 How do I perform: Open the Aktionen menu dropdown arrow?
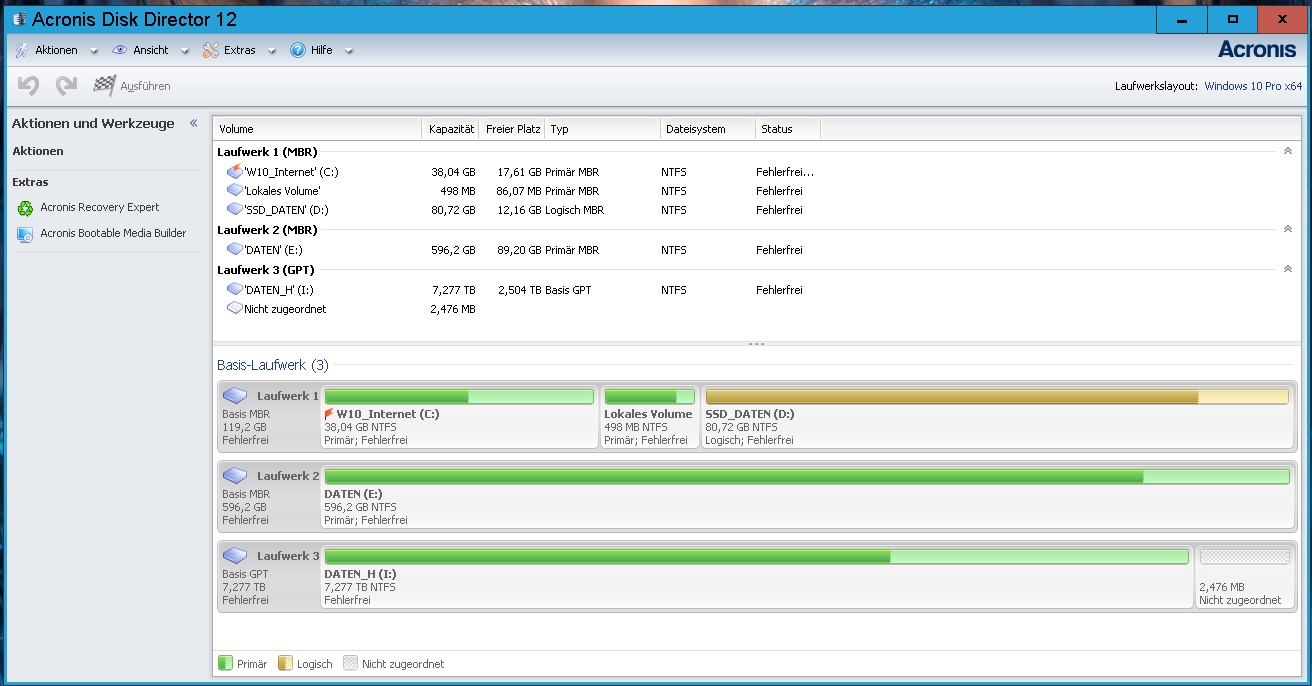point(94,51)
